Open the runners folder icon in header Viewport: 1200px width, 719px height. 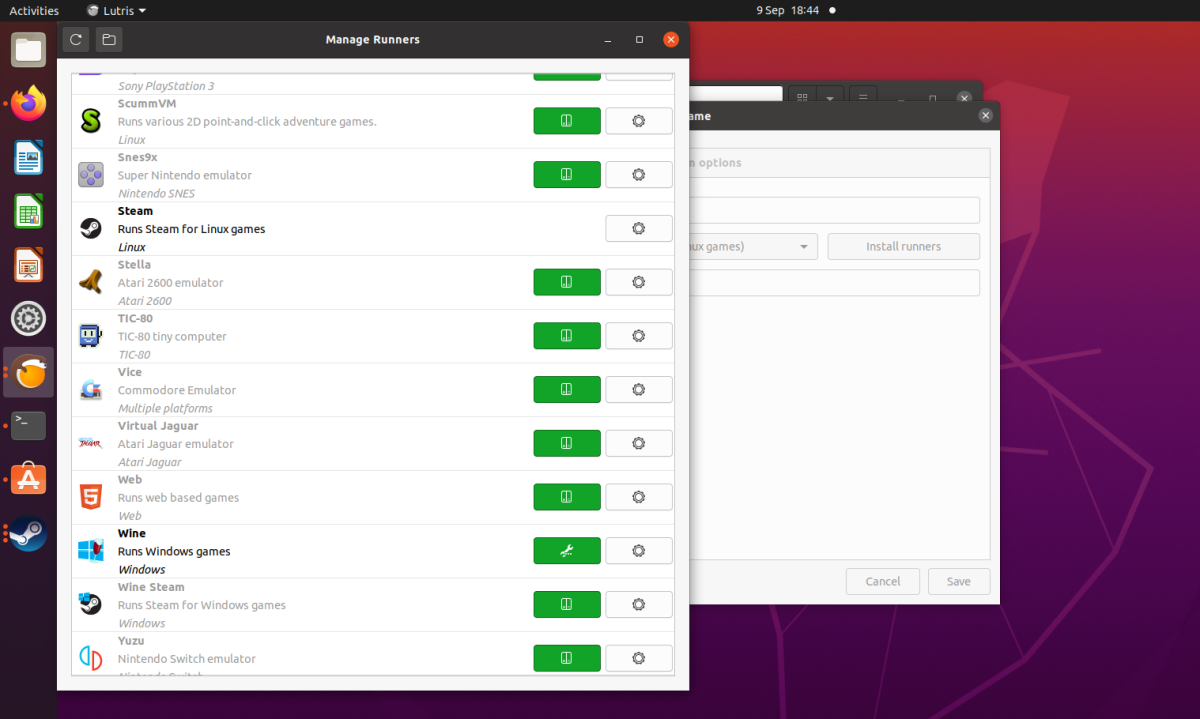109,40
